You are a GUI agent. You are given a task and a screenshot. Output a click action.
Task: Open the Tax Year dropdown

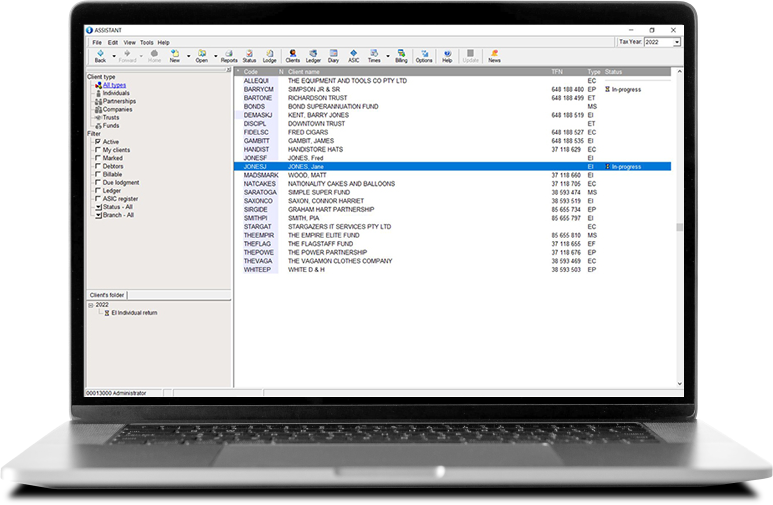[x=676, y=43]
